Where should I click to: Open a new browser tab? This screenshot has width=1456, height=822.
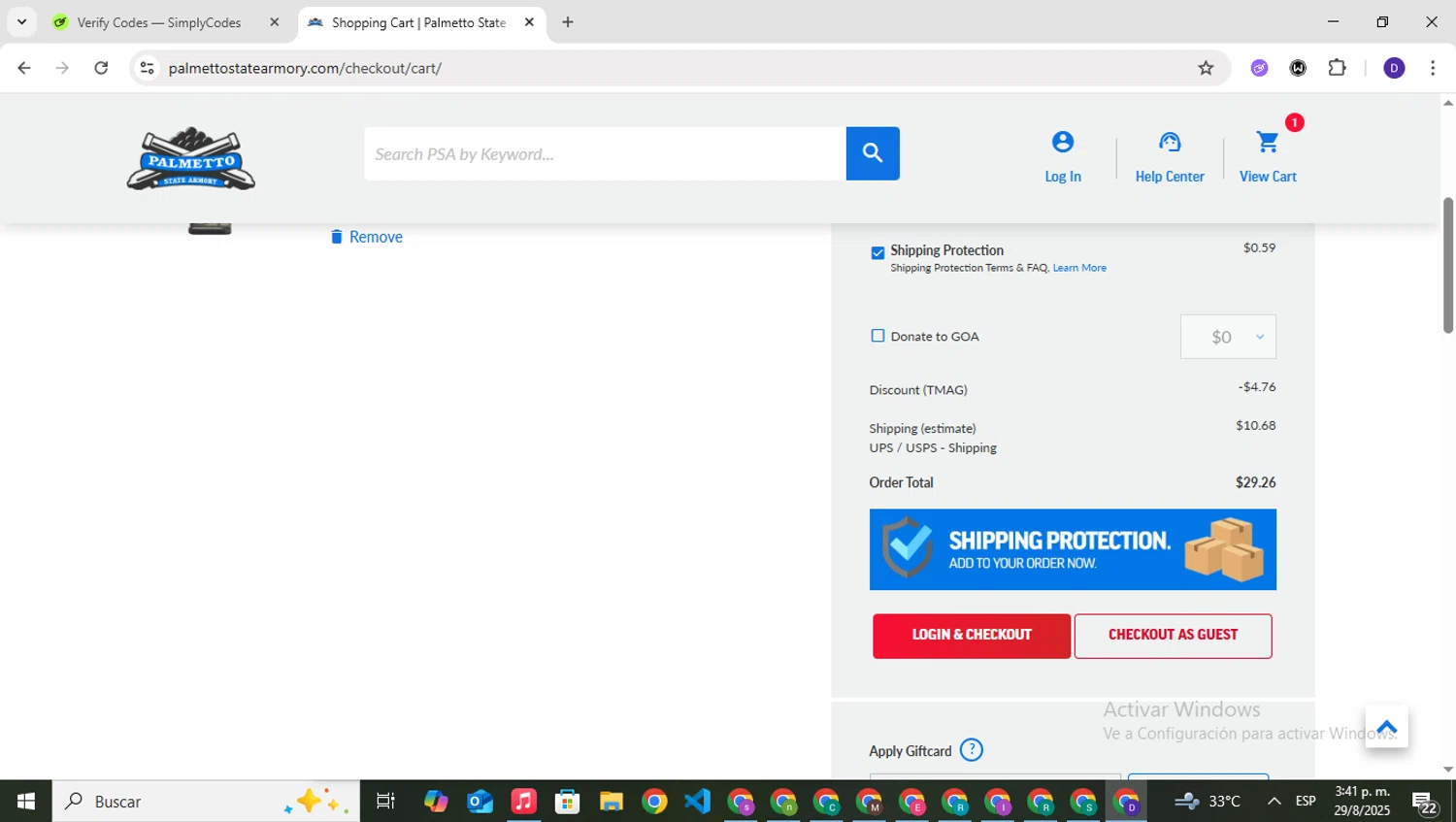click(568, 21)
